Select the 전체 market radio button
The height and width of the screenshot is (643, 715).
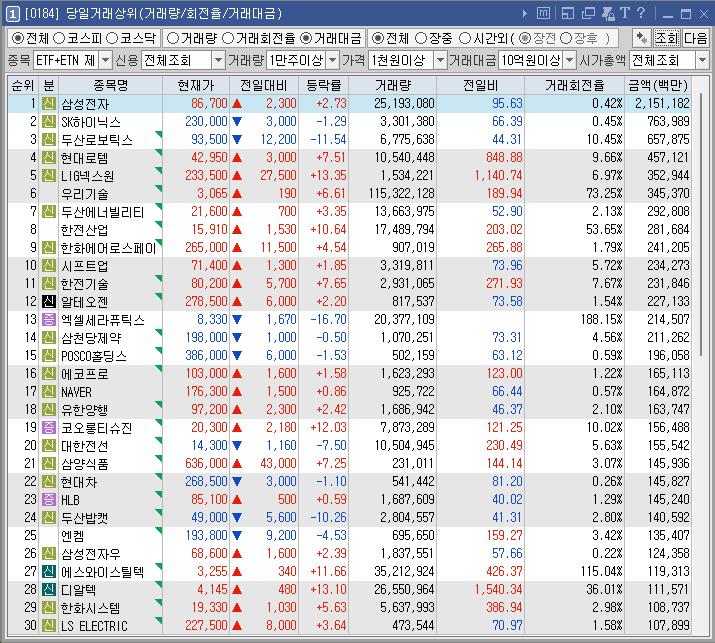point(18,38)
